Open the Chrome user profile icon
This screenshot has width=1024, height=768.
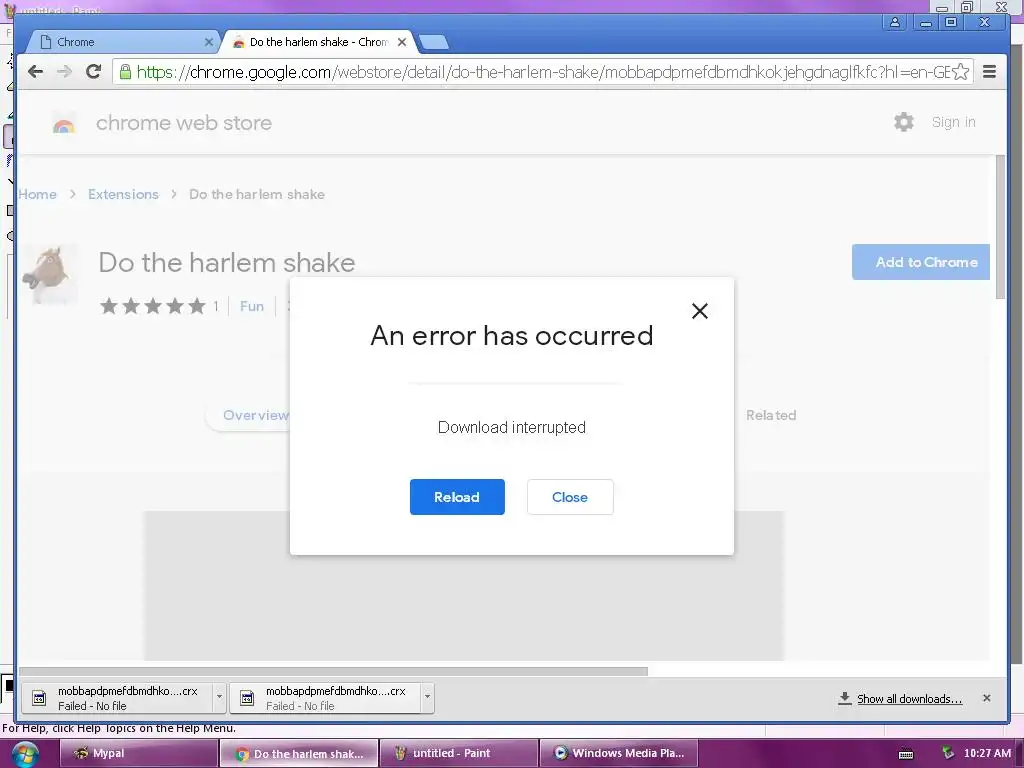pos(895,22)
